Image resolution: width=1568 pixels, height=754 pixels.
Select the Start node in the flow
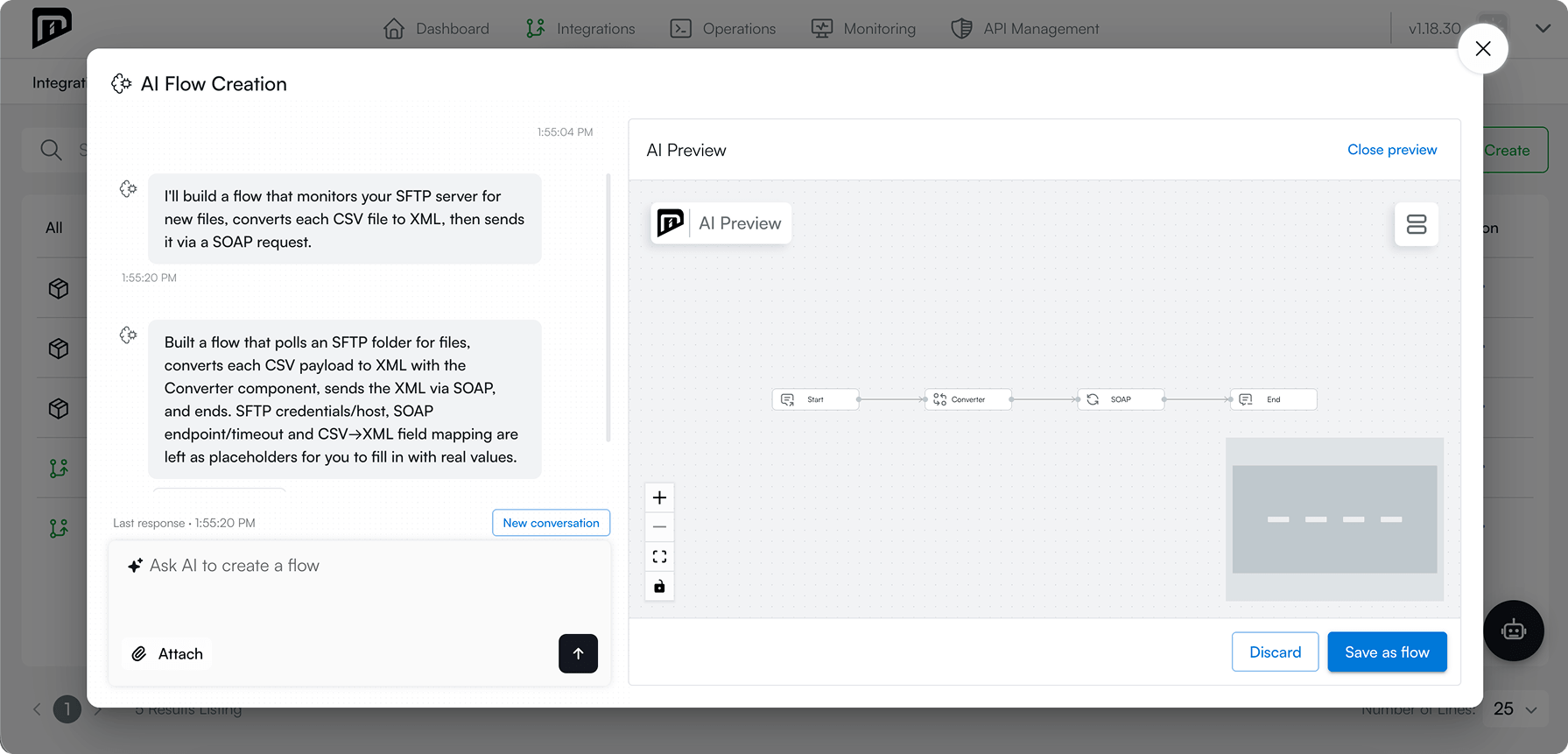pos(815,399)
